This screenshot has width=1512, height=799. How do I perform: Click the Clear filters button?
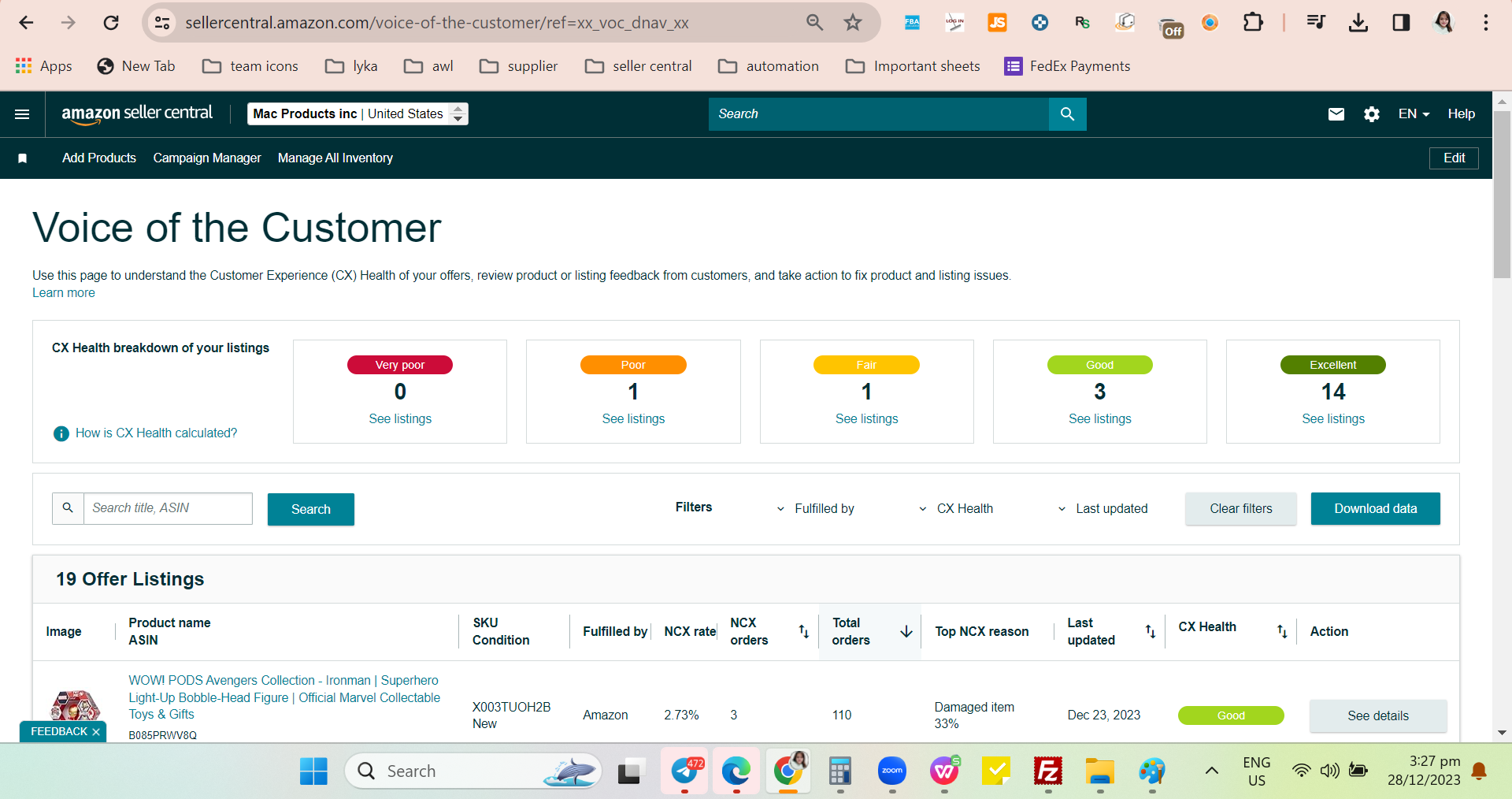(x=1241, y=509)
